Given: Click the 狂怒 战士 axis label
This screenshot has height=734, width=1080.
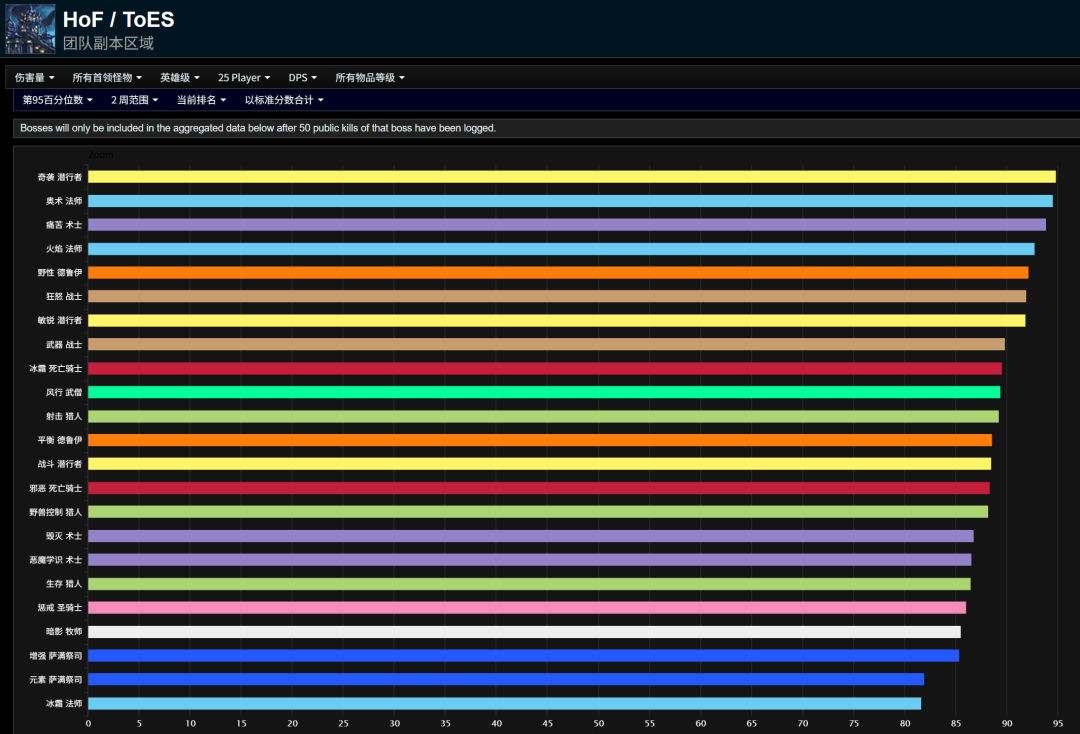Looking at the screenshot, I should pos(63,296).
